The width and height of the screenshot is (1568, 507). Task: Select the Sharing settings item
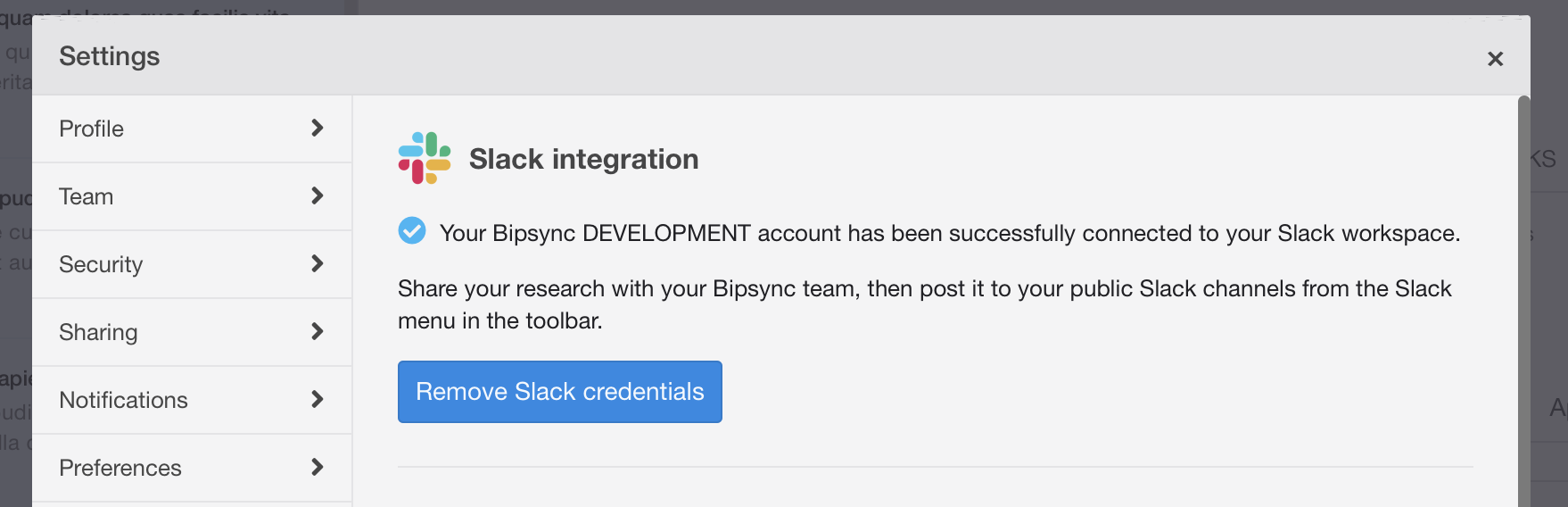[192, 332]
